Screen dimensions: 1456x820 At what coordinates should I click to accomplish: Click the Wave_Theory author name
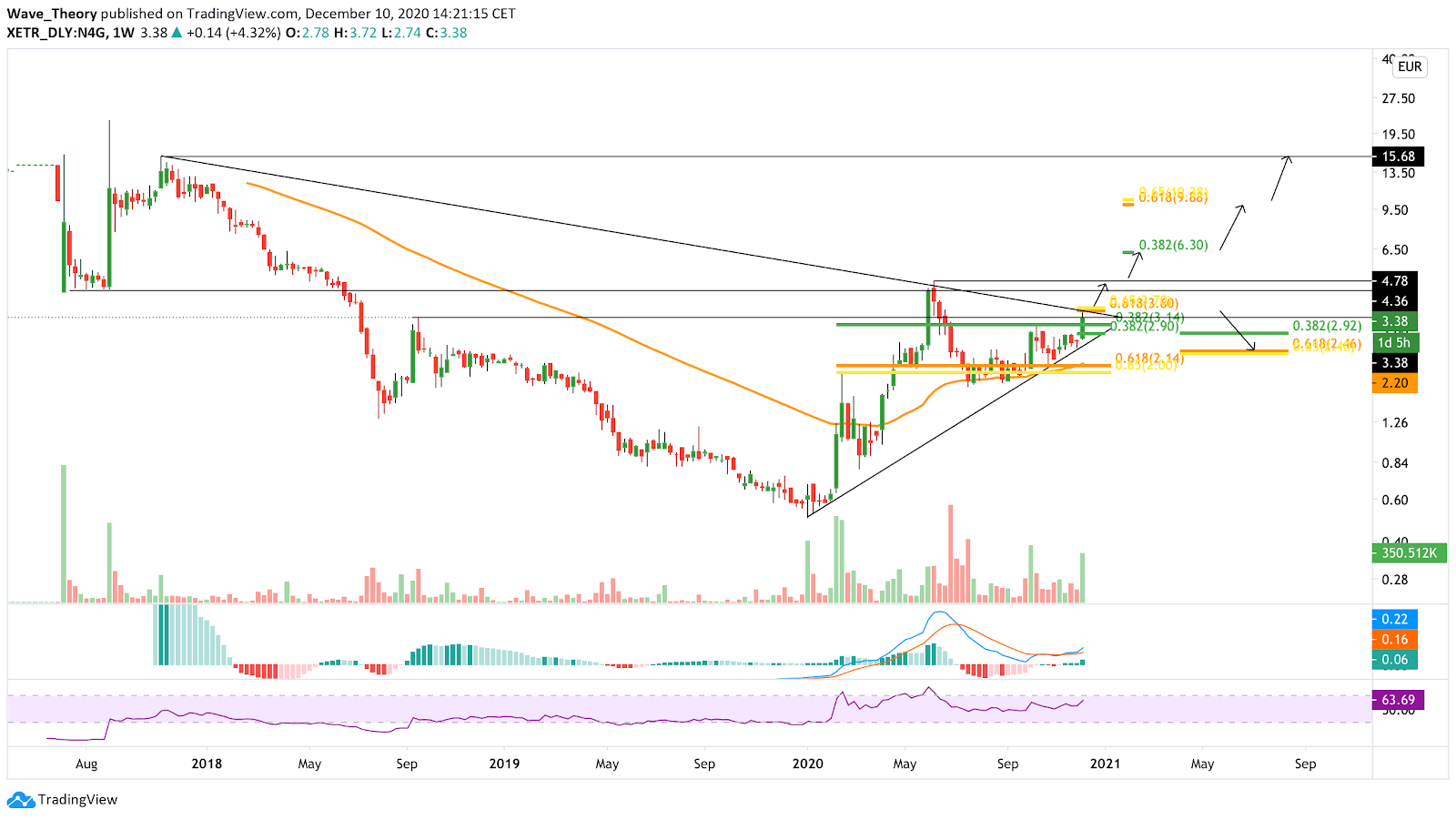[52, 14]
